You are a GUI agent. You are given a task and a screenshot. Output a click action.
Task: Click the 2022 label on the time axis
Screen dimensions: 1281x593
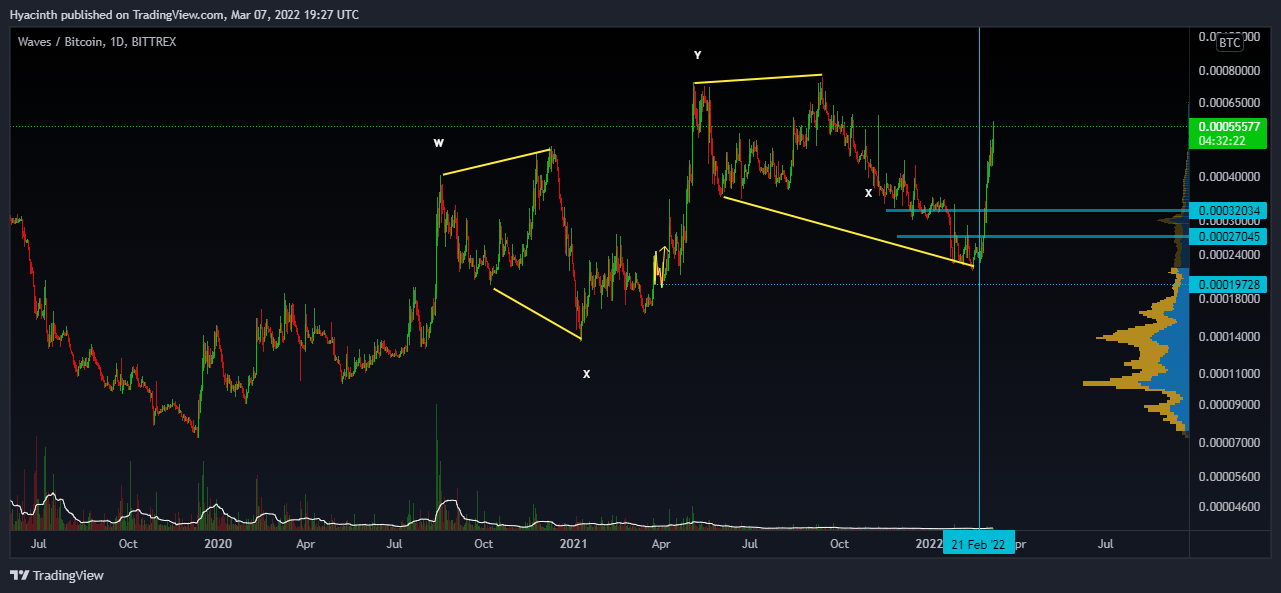tap(929, 544)
